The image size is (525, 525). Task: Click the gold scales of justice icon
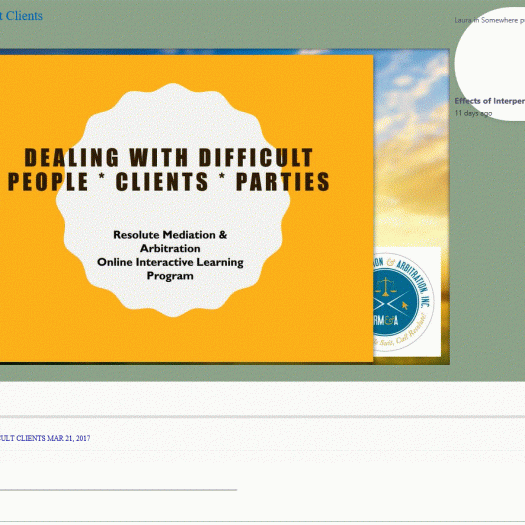point(385,287)
